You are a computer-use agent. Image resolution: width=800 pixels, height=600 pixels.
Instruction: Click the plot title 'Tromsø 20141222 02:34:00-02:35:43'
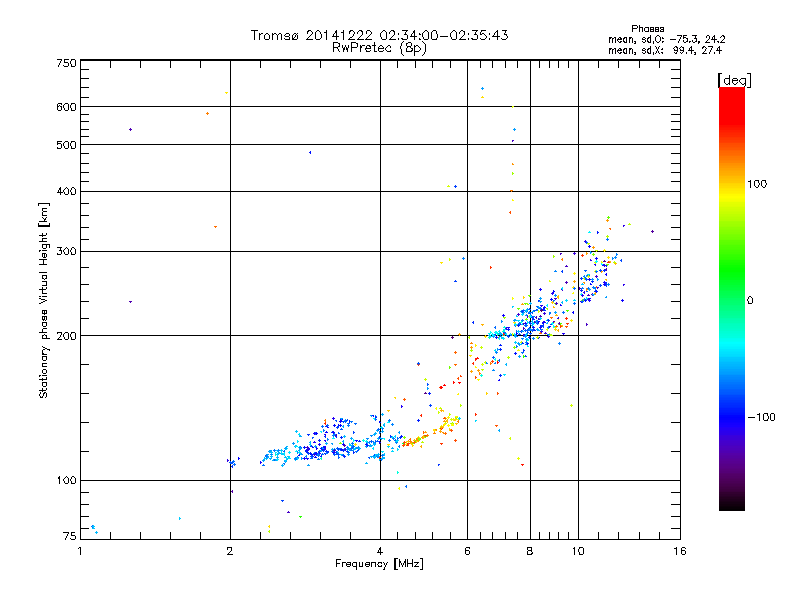click(379, 35)
